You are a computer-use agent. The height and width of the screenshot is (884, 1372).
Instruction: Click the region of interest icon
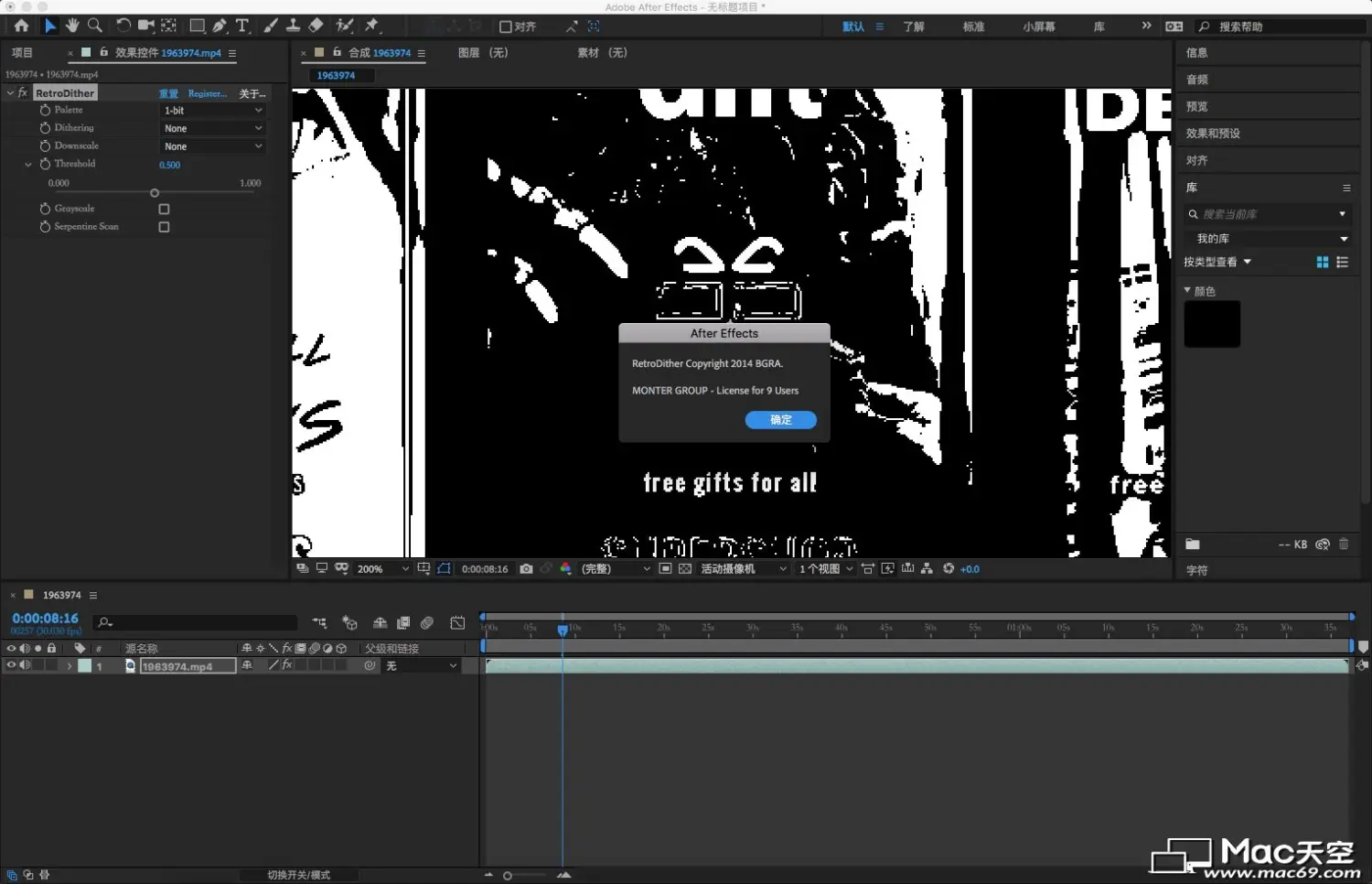pyautogui.click(x=665, y=569)
